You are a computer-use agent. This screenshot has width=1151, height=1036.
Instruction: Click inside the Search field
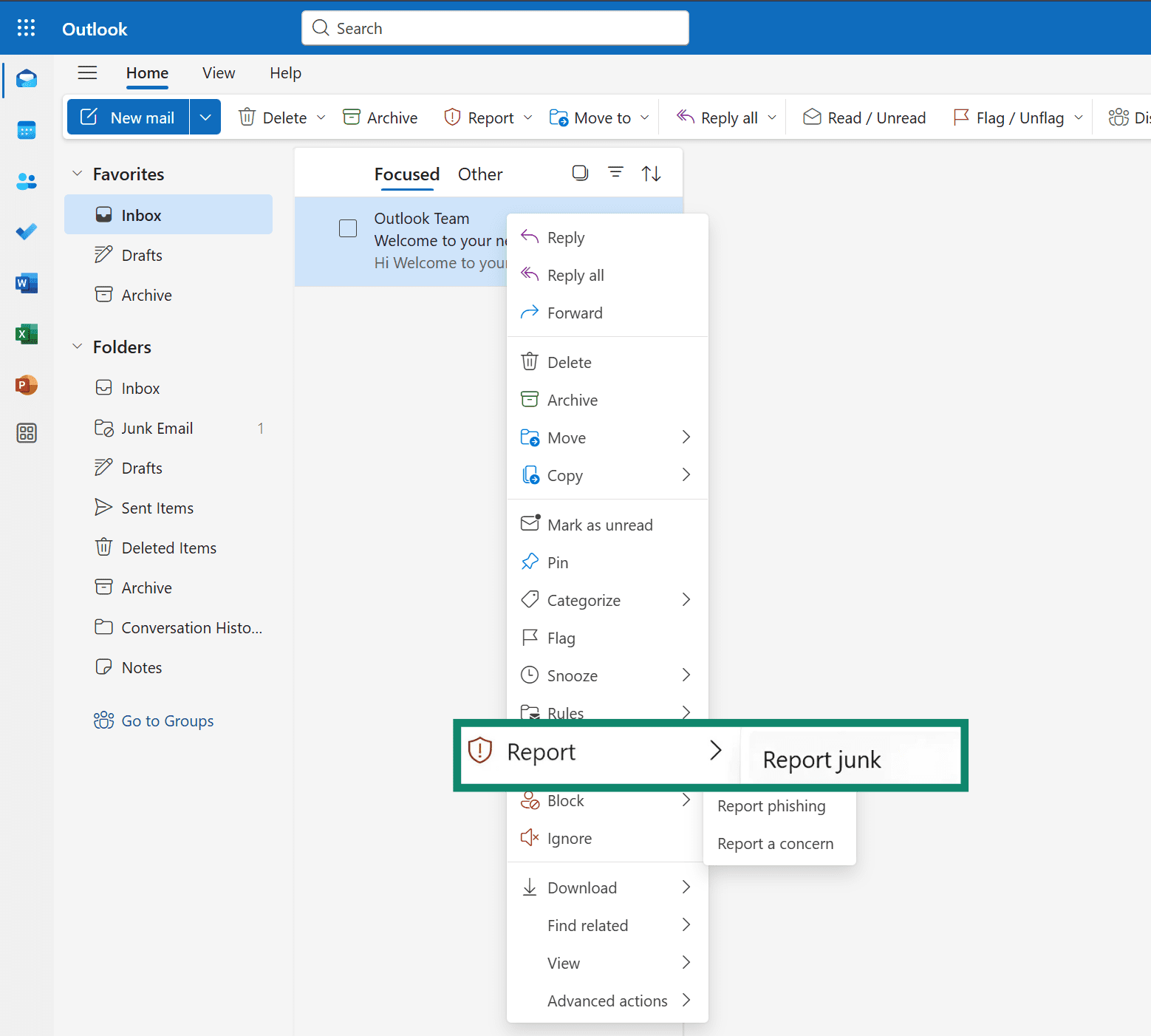click(x=494, y=27)
